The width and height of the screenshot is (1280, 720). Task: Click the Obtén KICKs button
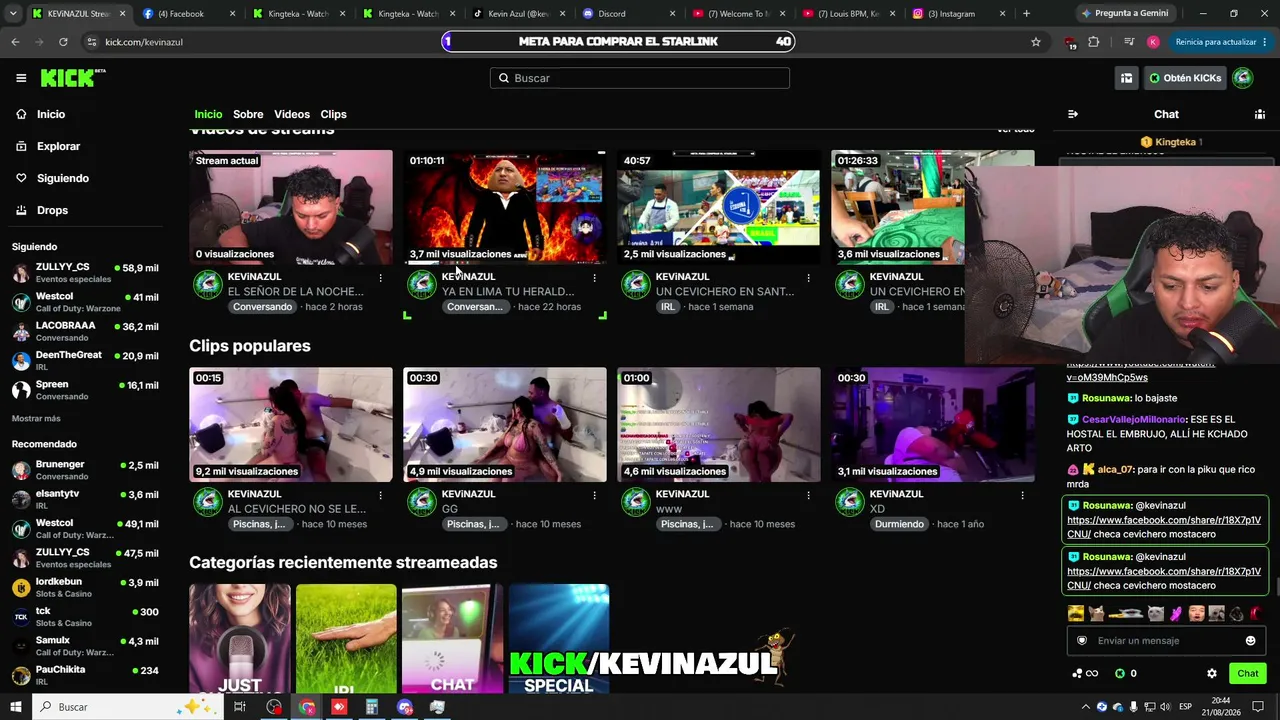[1185, 78]
